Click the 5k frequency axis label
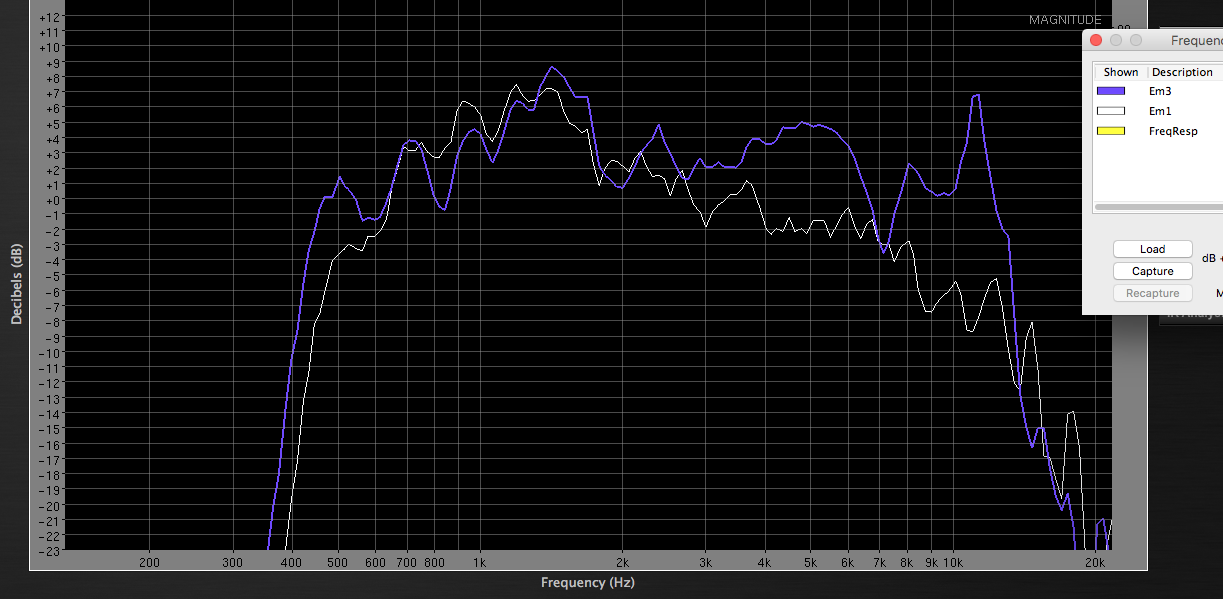 click(810, 563)
